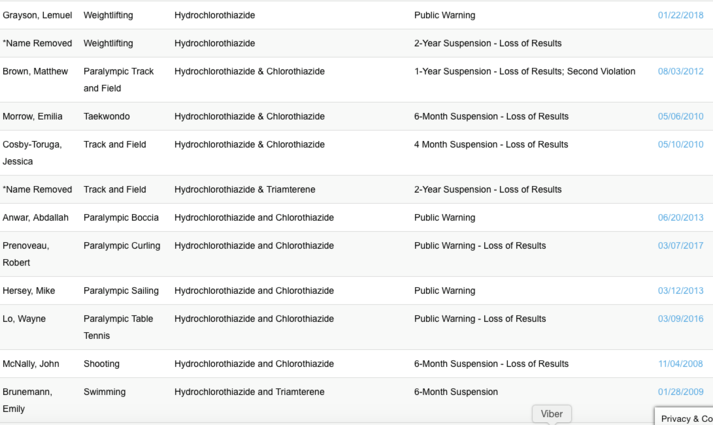
Task: Open the 05/06/2010 sanction date link
Action: pyautogui.click(x=680, y=117)
